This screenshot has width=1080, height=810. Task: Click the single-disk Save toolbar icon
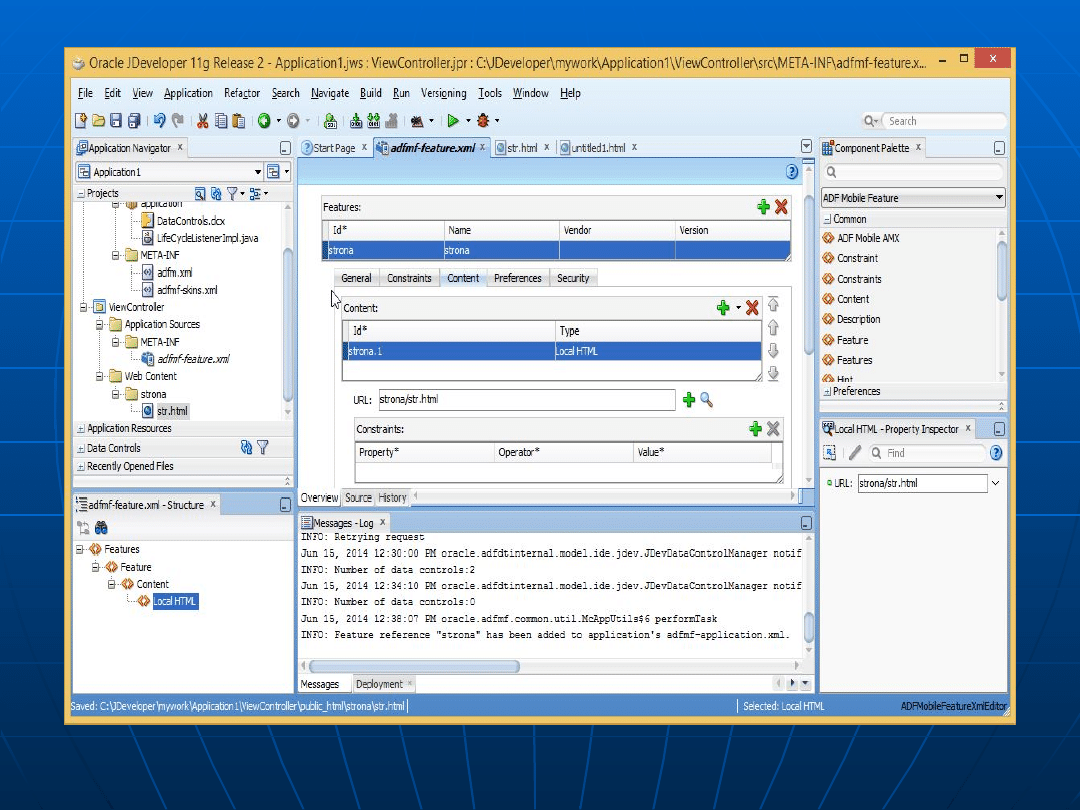pos(116,121)
